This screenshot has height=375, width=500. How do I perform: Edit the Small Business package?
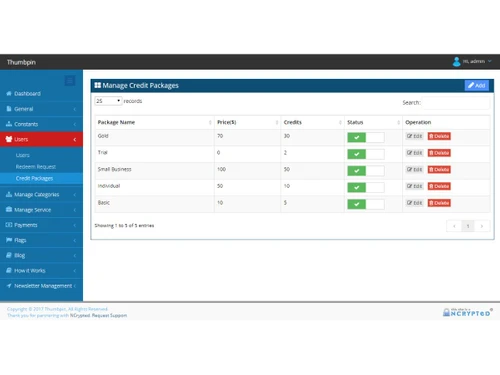tap(414, 169)
